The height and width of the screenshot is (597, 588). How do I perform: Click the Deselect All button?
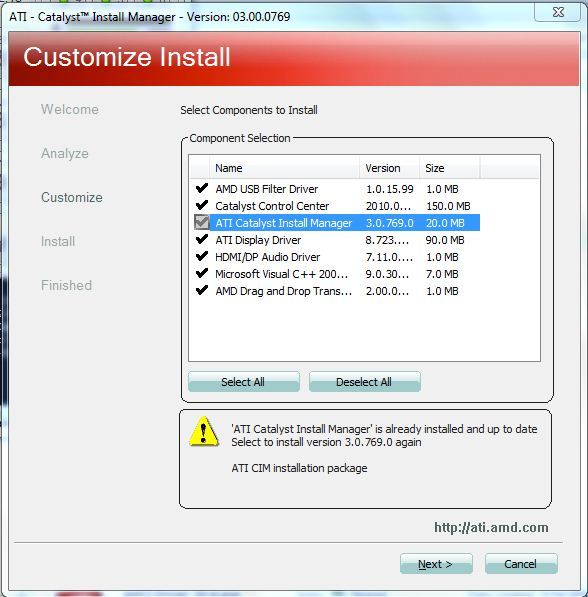coord(365,382)
